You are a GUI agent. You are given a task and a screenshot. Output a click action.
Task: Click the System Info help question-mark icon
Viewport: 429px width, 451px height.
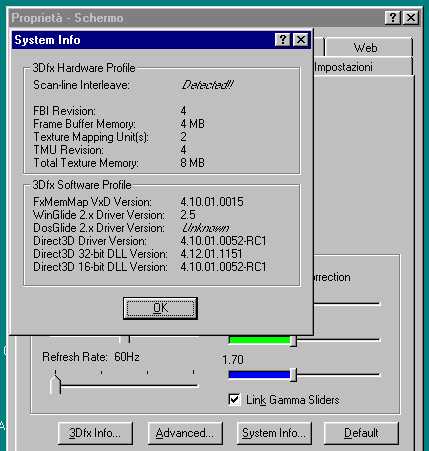coord(283,40)
